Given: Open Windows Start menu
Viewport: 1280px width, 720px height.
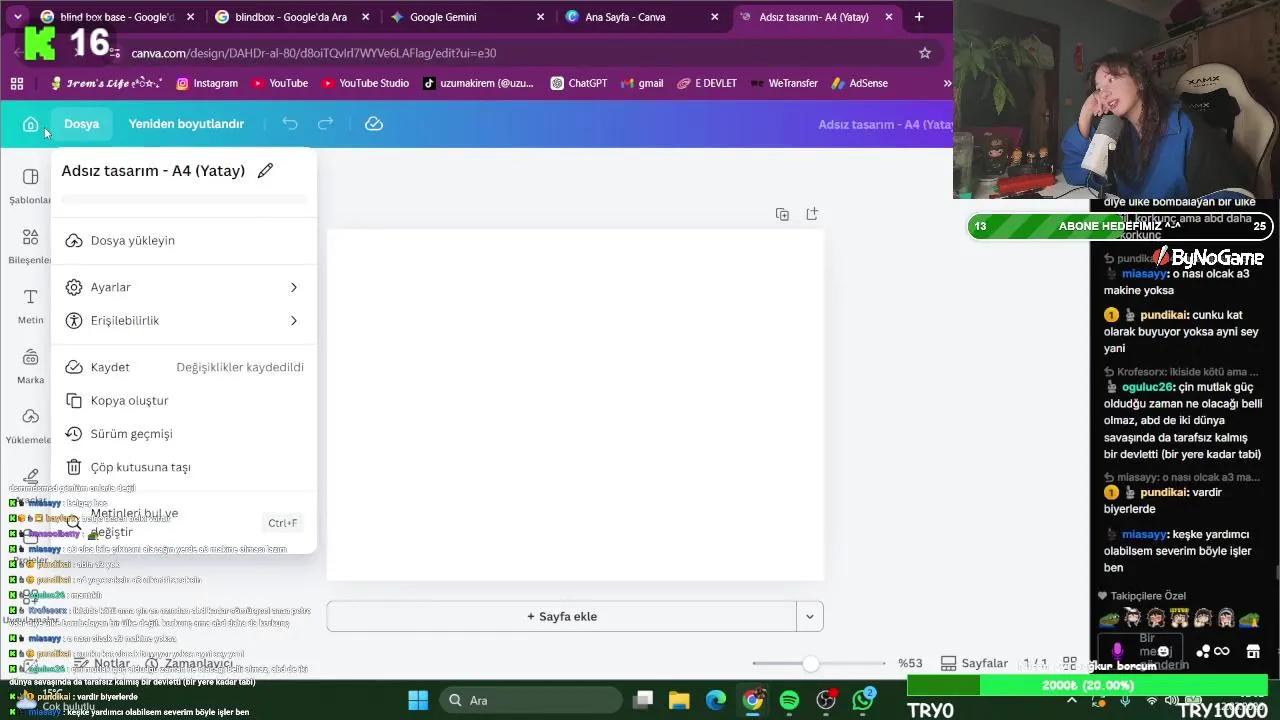Looking at the screenshot, I should click(x=418, y=700).
